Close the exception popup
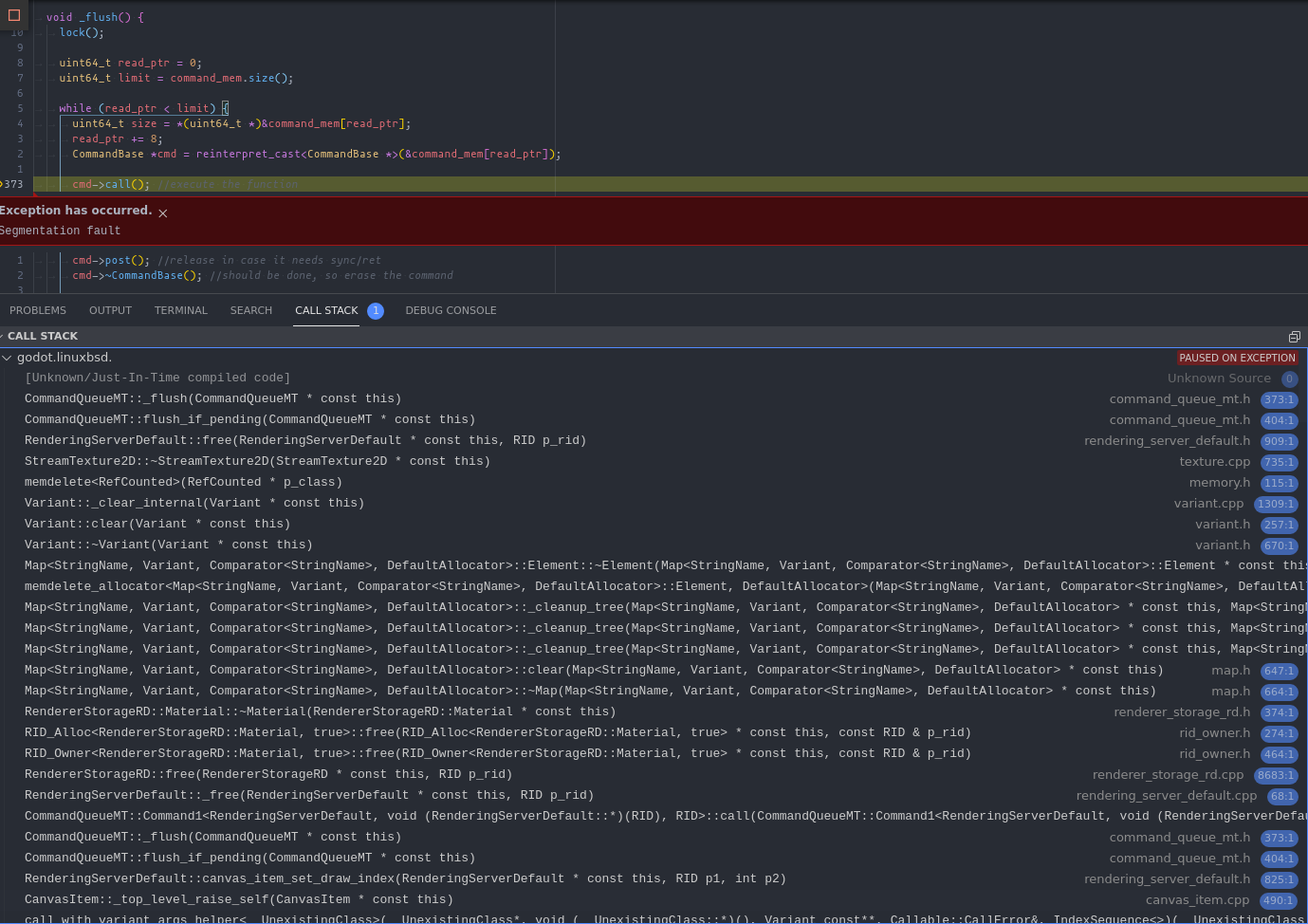 163,213
